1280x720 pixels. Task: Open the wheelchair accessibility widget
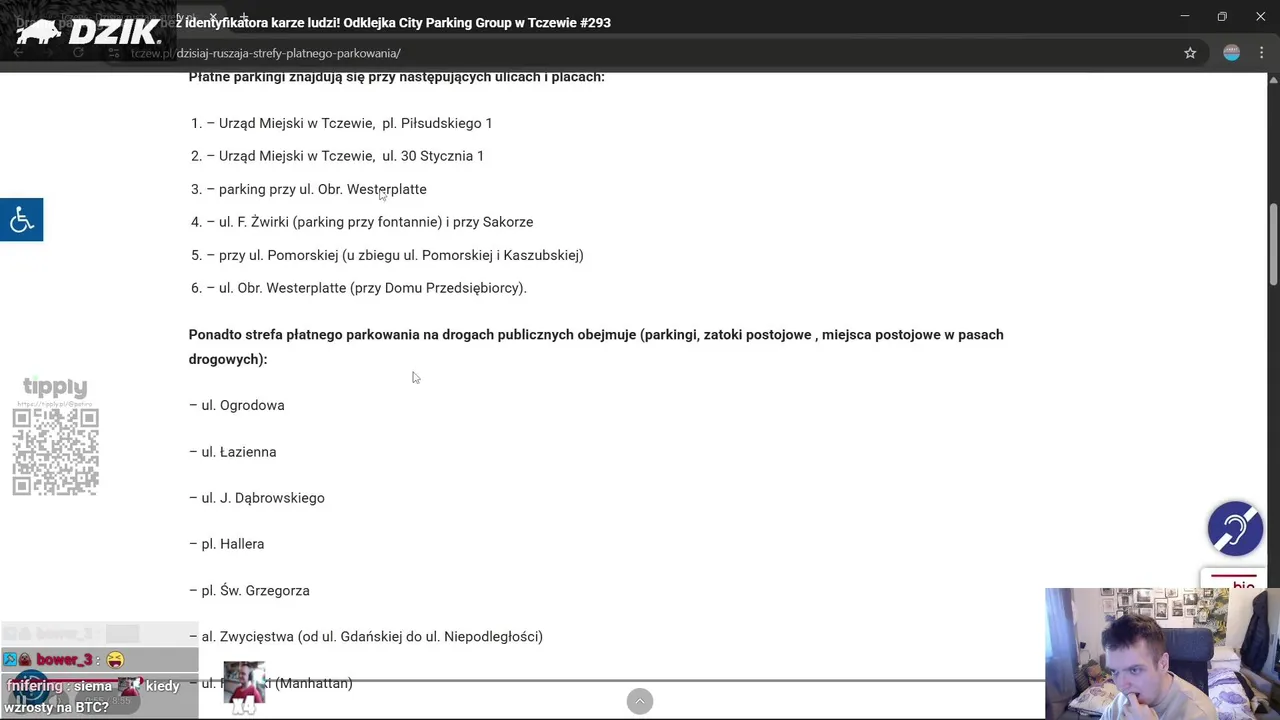pos(21,220)
